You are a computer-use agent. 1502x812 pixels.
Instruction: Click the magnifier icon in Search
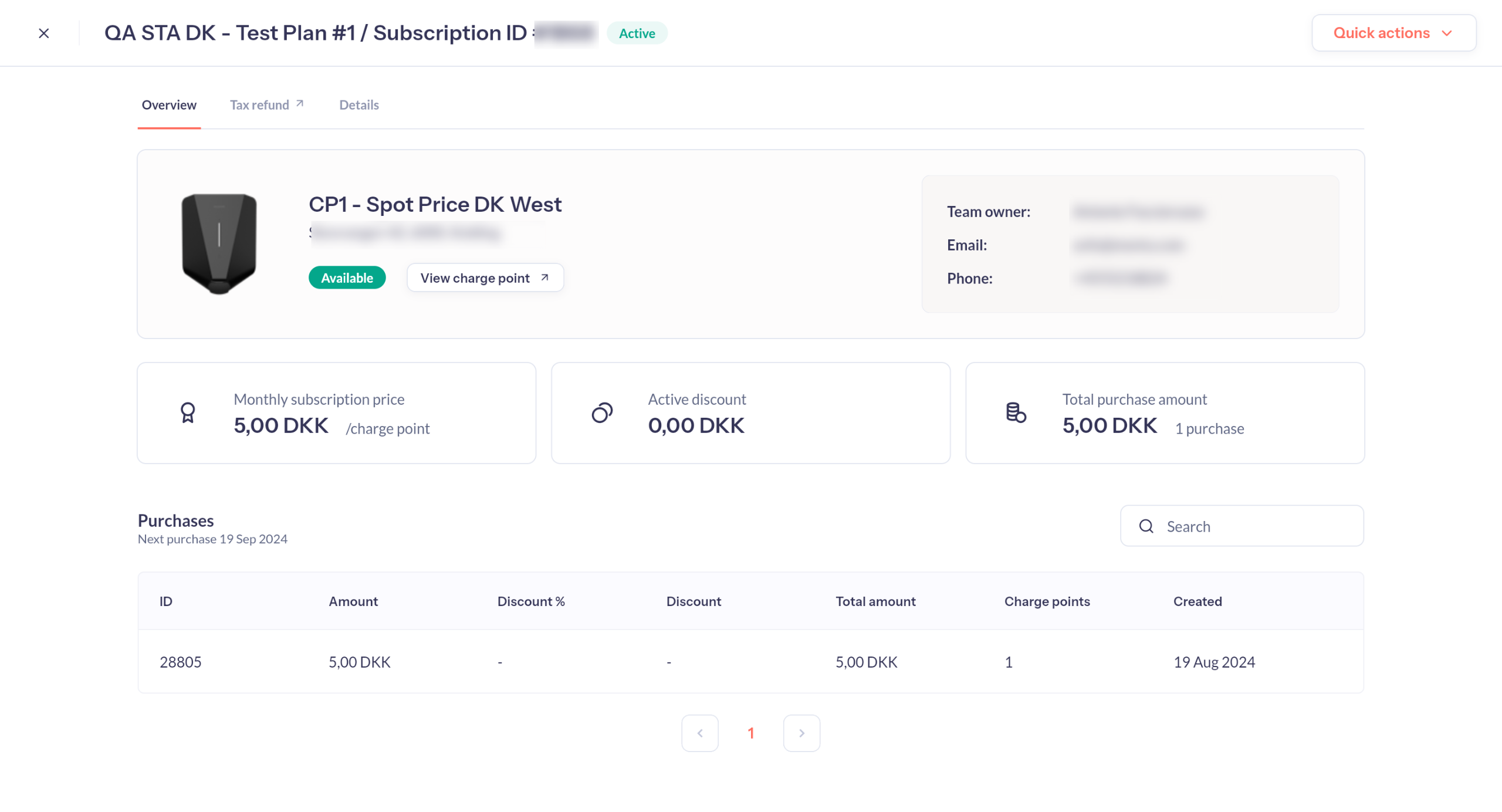1146,526
